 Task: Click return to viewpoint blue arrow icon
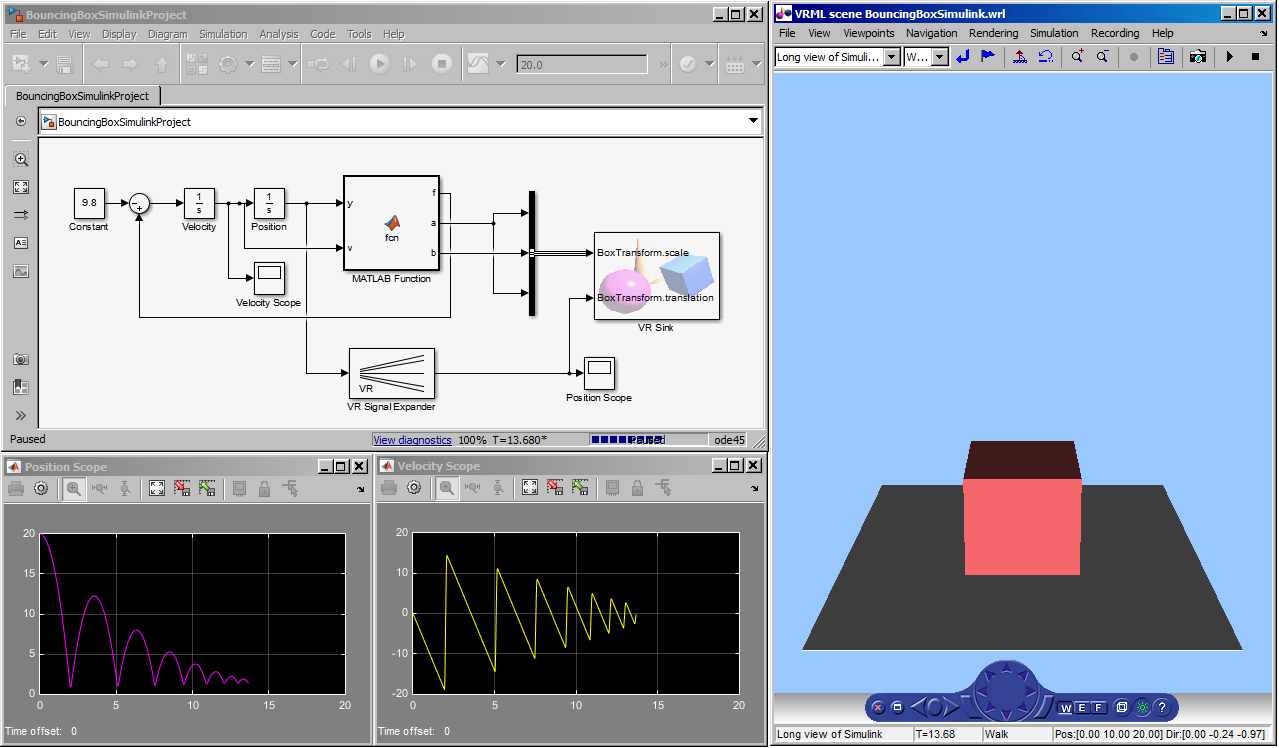click(x=963, y=57)
